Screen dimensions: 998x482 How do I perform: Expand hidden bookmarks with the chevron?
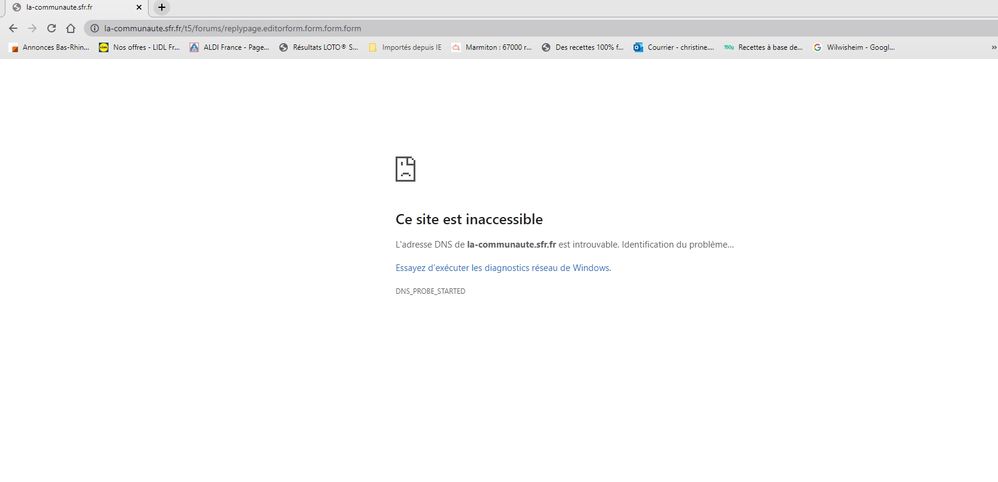[994, 47]
